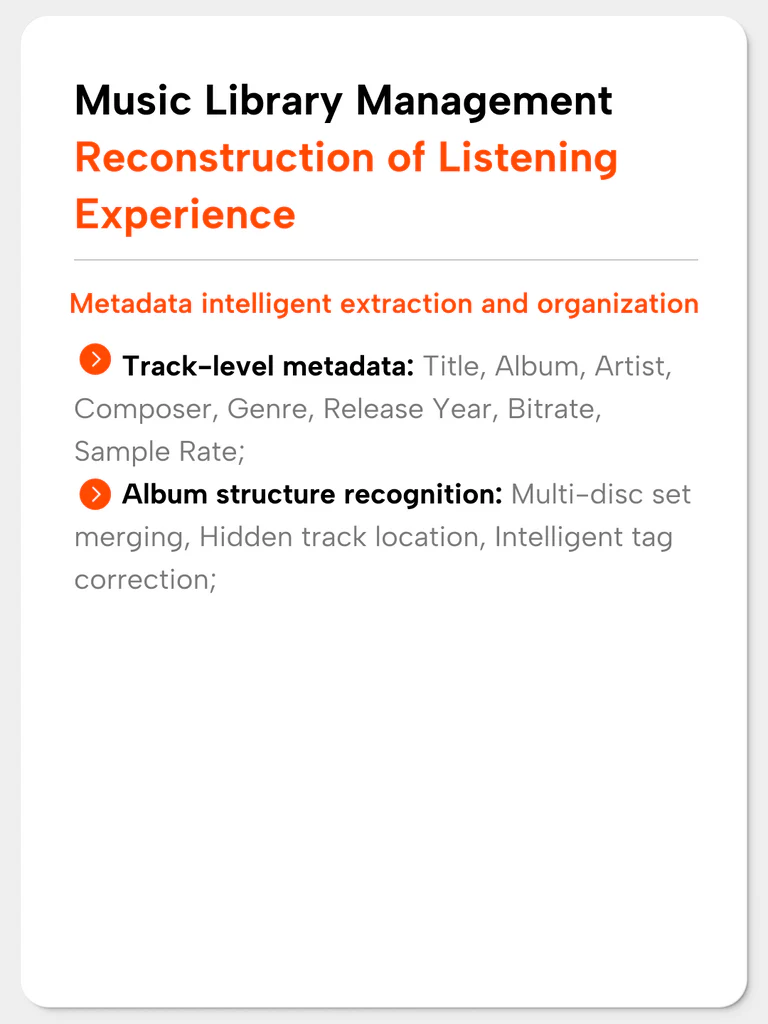Click the horizontal divider below the headline
The image size is (768, 1024).
click(386, 260)
